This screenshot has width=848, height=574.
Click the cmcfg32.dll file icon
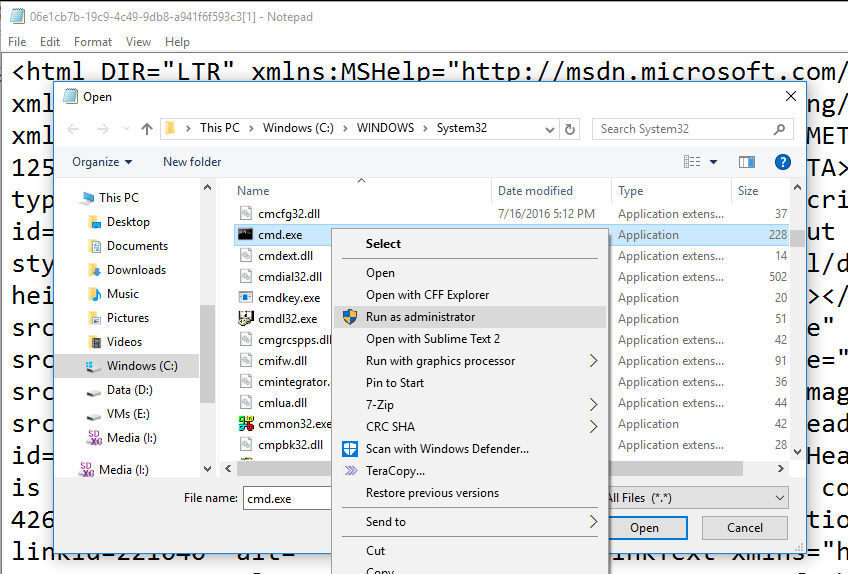point(246,213)
